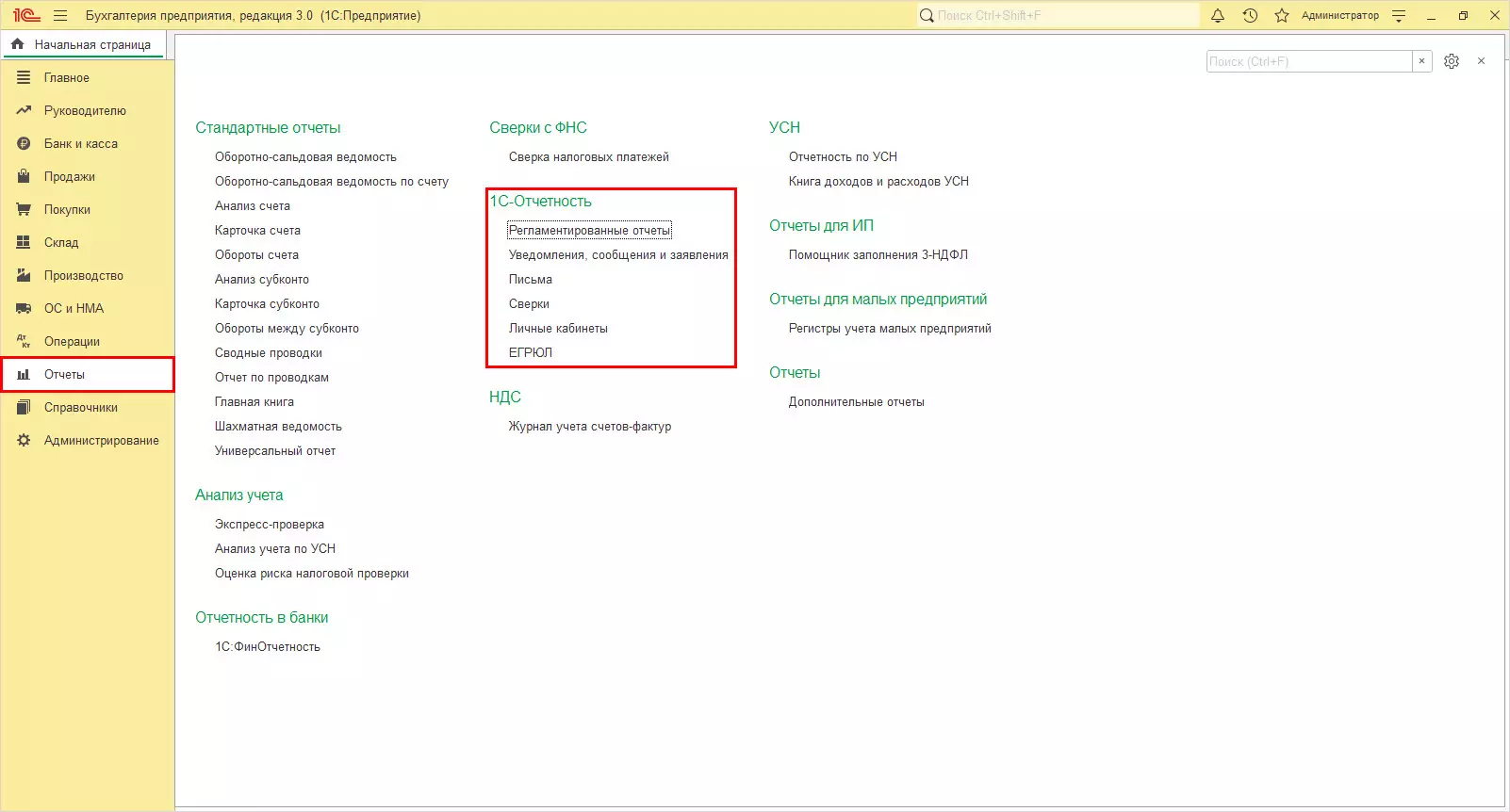
Task: Open the Руководителю section icon
Action: [24, 110]
